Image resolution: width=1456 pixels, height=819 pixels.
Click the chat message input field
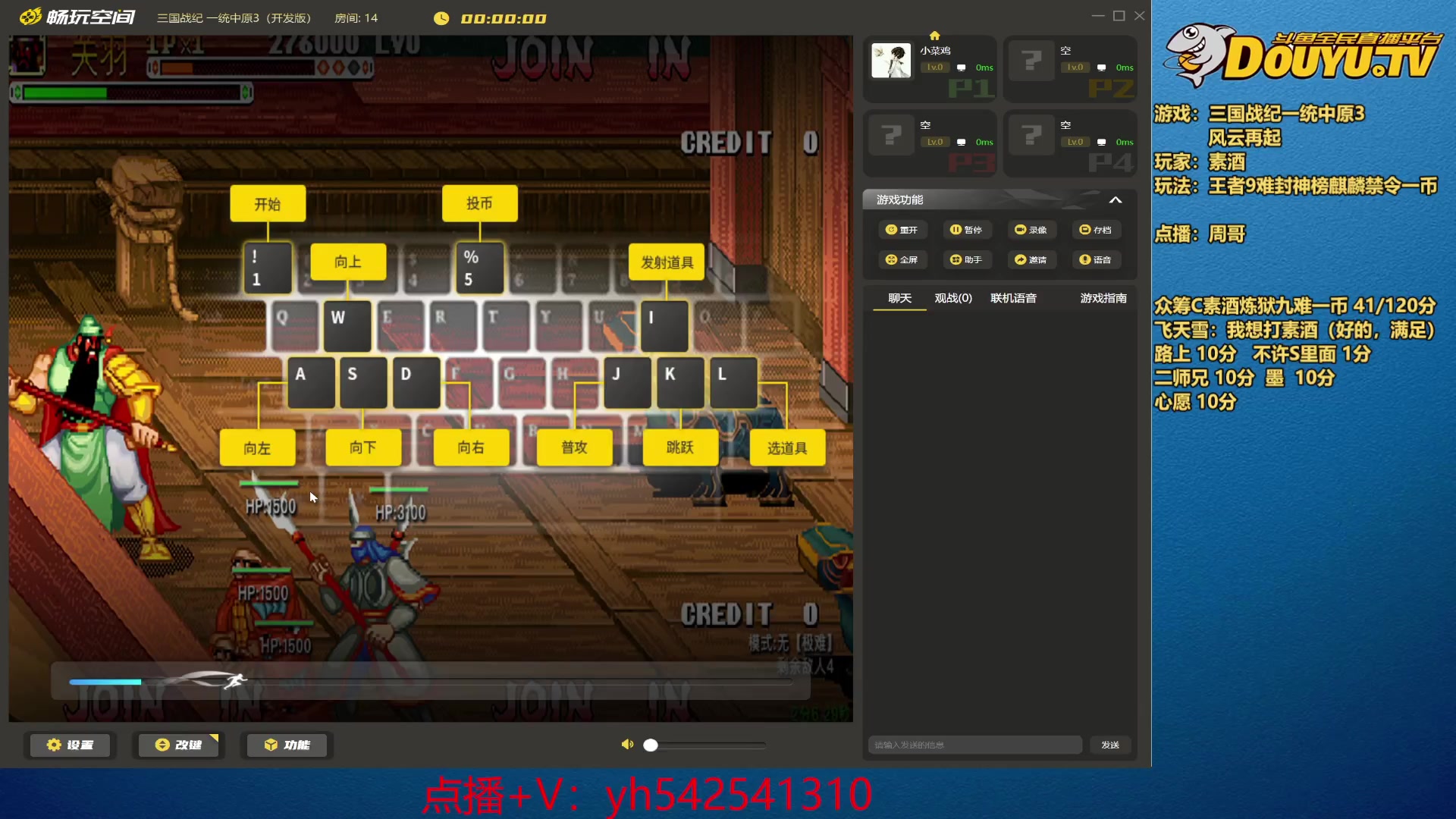(975, 745)
